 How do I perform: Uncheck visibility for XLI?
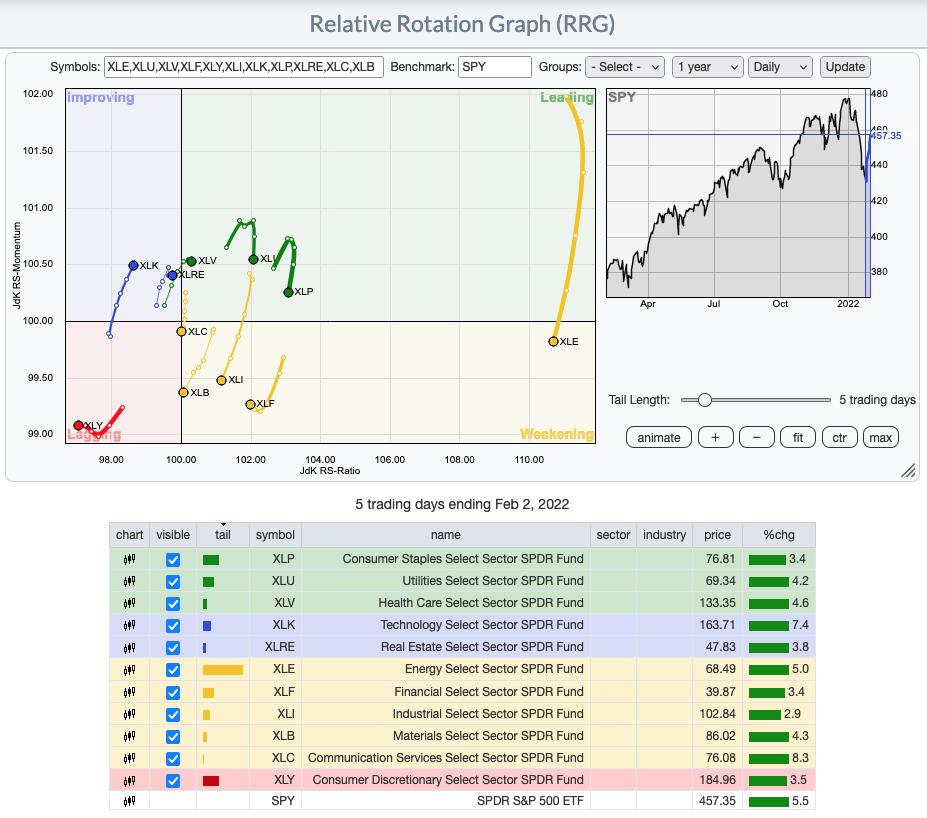(173, 715)
